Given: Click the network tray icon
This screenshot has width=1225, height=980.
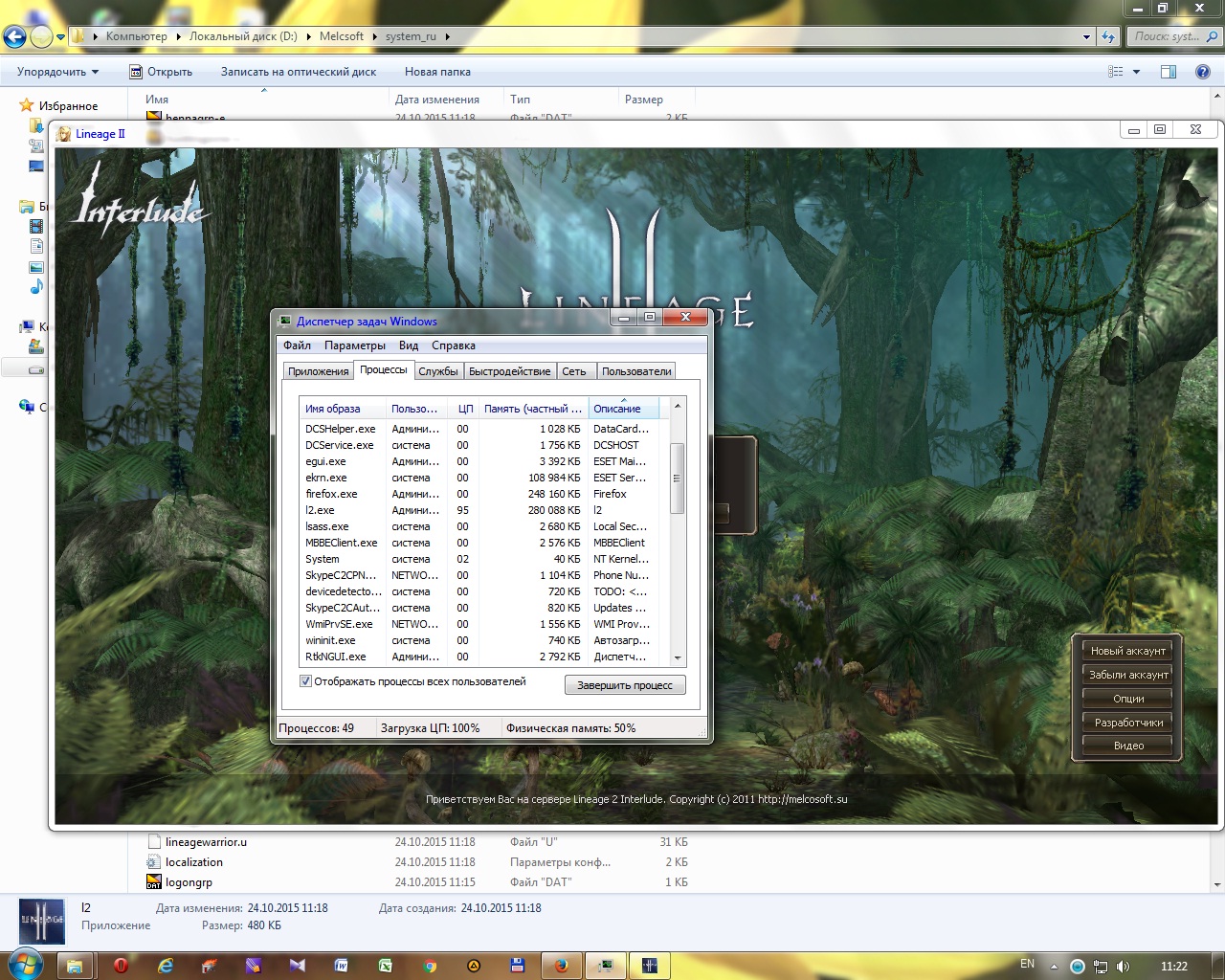Looking at the screenshot, I should click(x=1101, y=967).
